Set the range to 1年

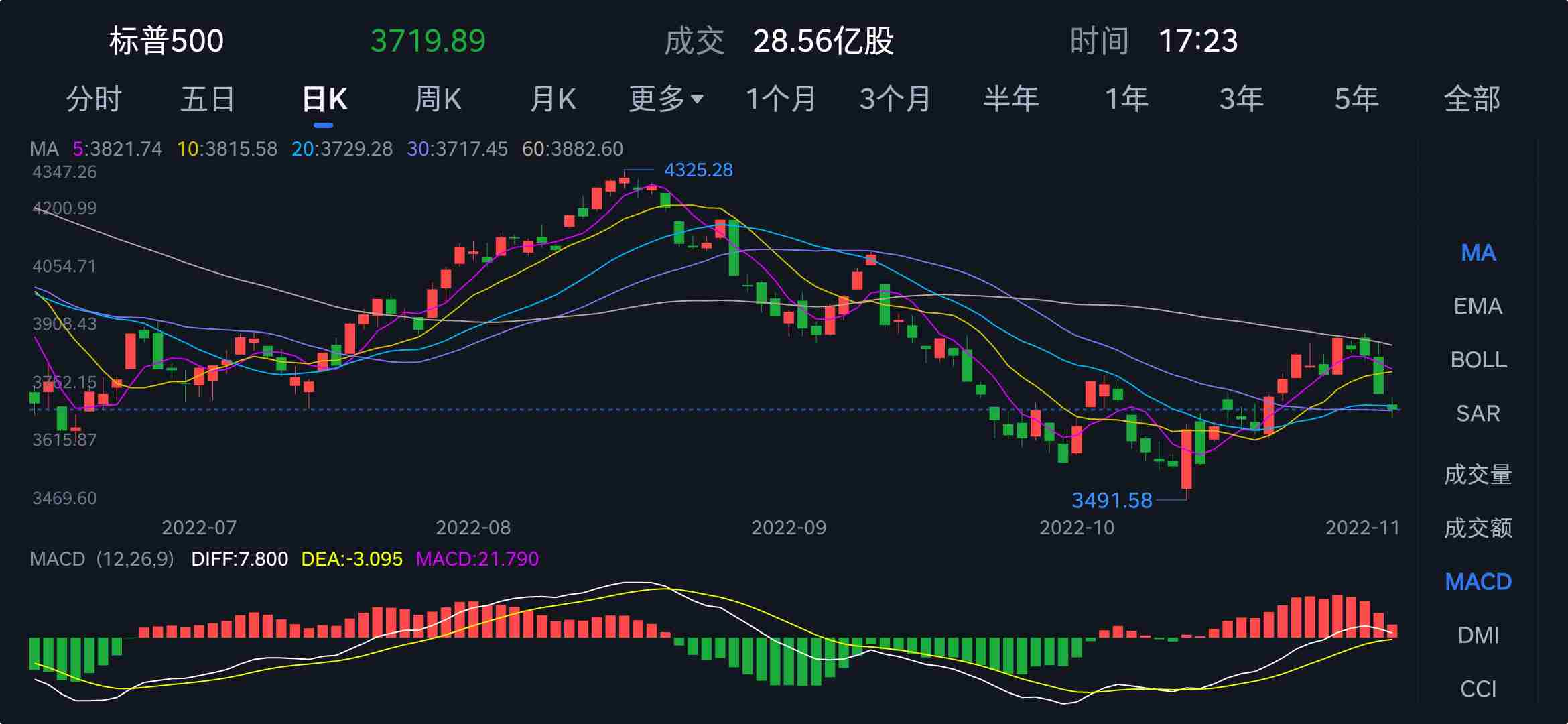(x=1126, y=99)
